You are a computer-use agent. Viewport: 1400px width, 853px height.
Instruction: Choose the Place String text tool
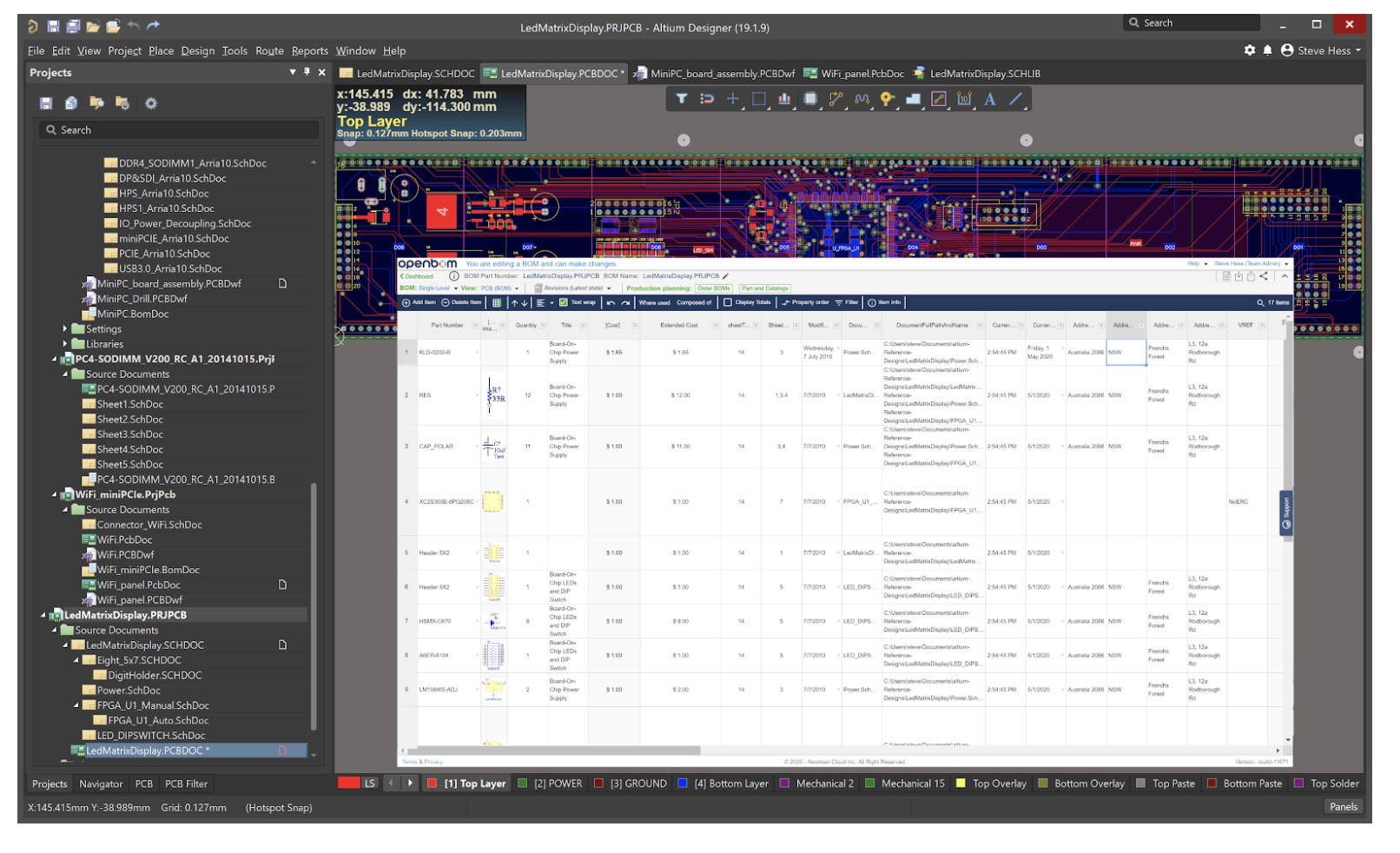point(990,99)
